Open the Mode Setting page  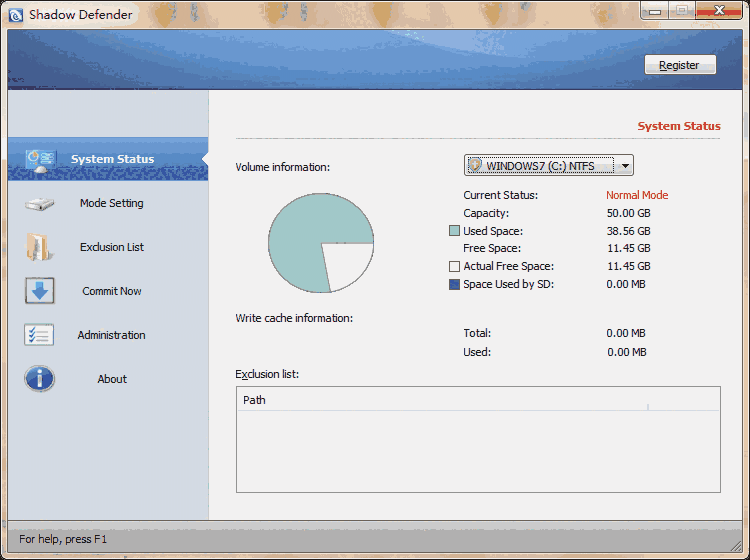(x=111, y=203)
